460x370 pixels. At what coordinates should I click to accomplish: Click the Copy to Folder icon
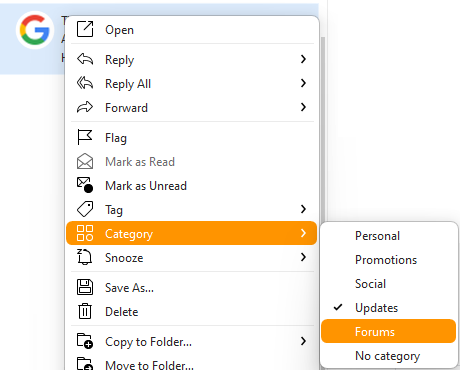85,341
